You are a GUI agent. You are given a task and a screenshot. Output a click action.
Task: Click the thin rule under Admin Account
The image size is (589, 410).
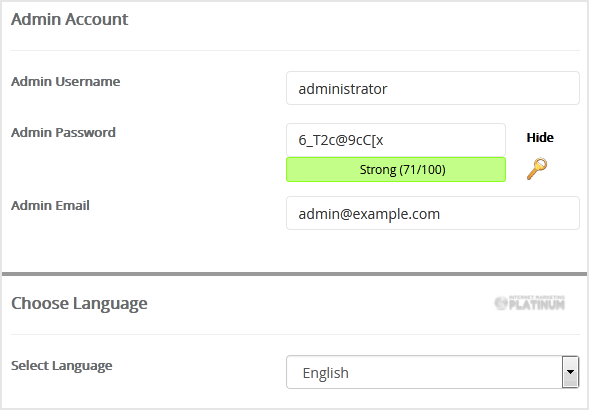point(295,50)
